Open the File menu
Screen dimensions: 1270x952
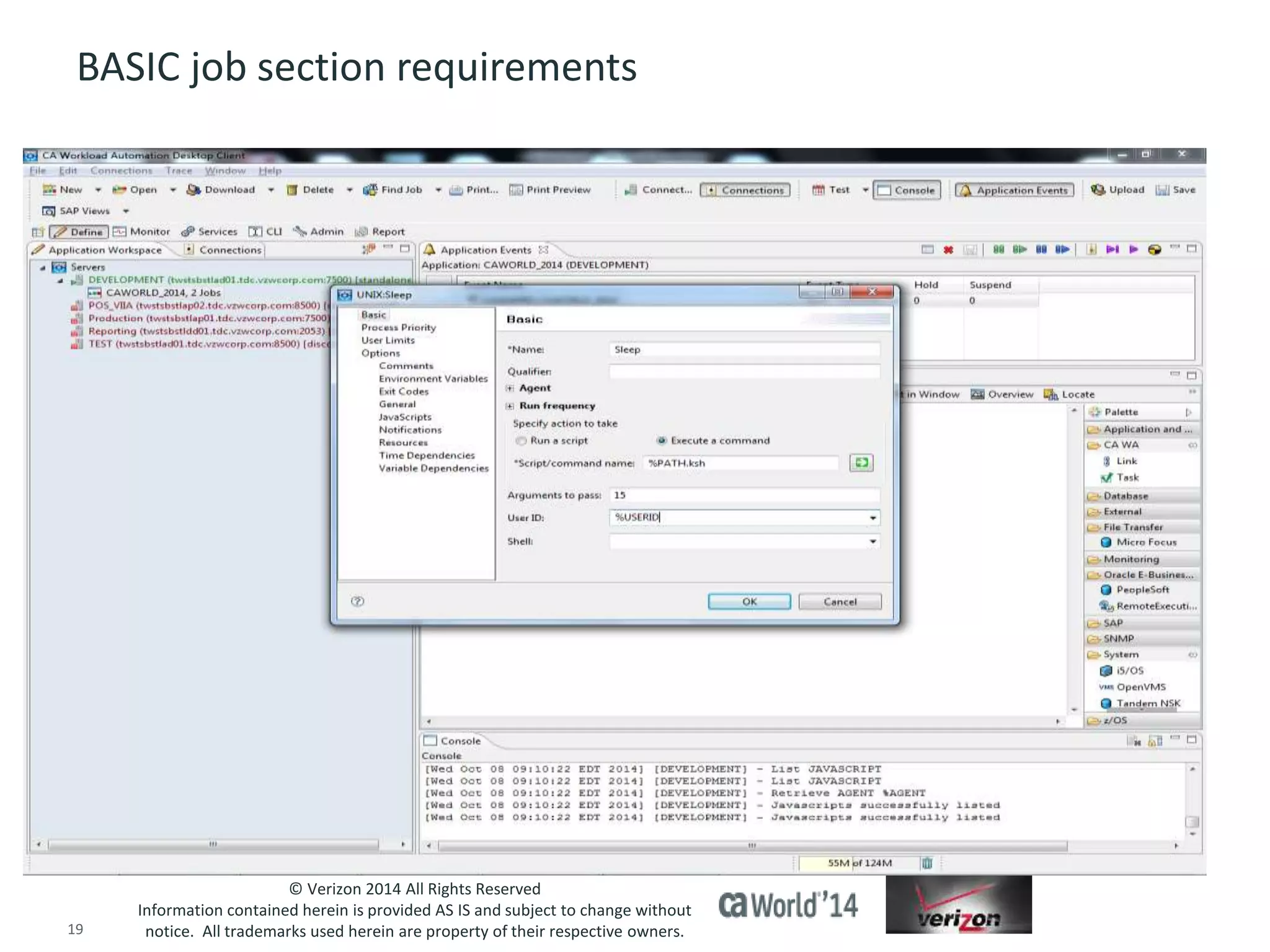point(38,170)
